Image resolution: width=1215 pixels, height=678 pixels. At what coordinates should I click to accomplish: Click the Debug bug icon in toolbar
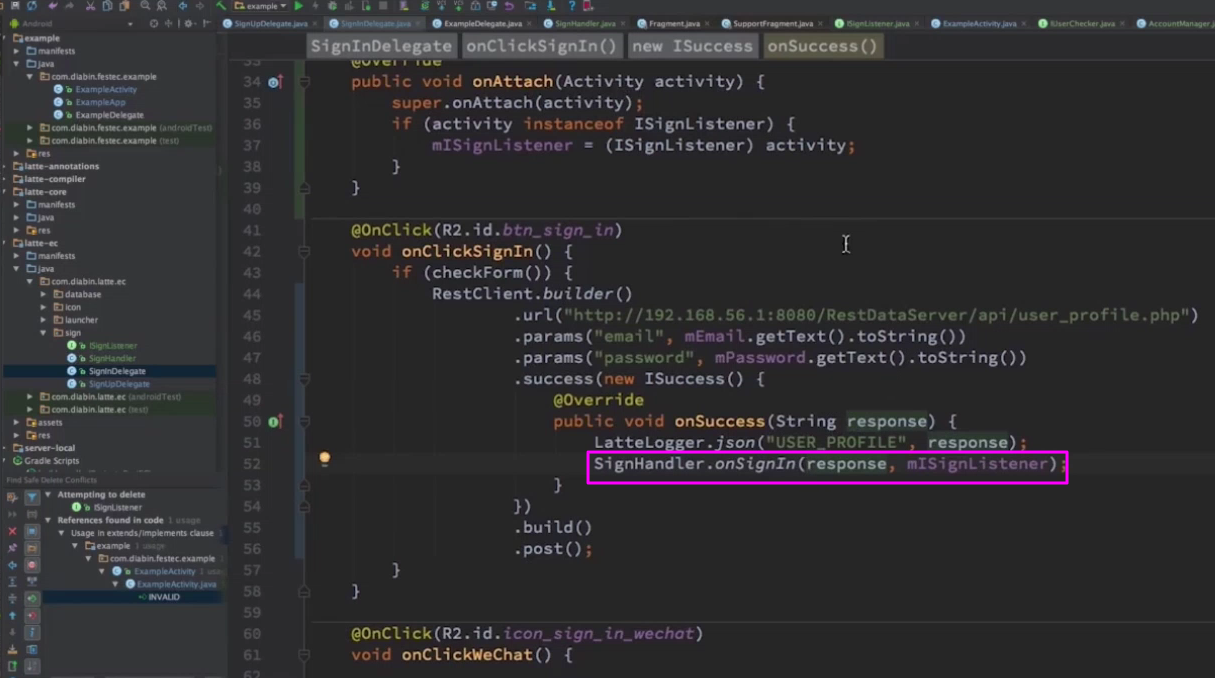[x=331, y=6]
